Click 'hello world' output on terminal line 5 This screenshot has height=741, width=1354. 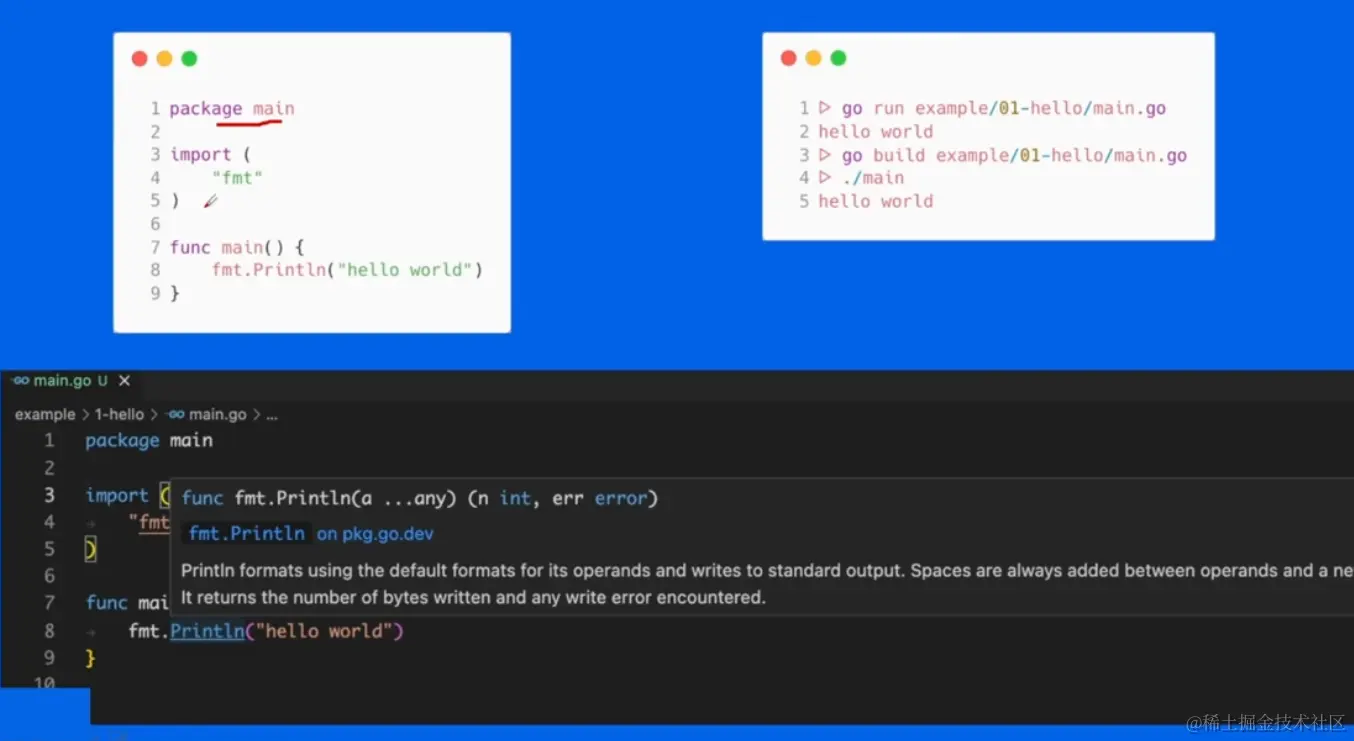point(876,201)
